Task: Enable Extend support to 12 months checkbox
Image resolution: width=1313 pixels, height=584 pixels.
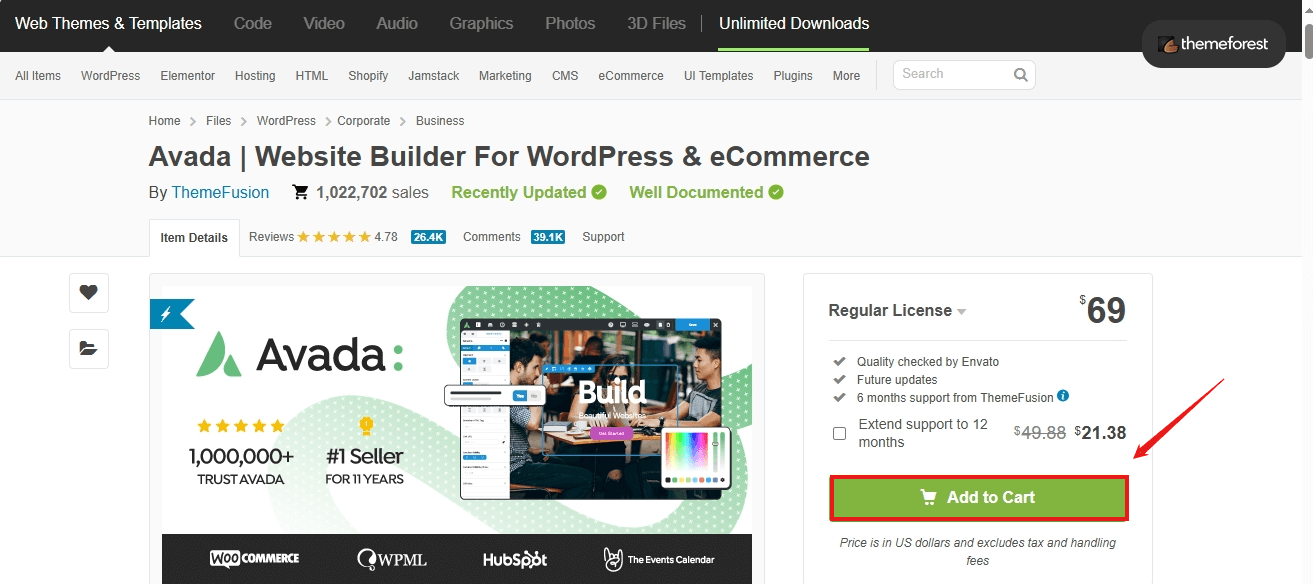Action: 839,433
